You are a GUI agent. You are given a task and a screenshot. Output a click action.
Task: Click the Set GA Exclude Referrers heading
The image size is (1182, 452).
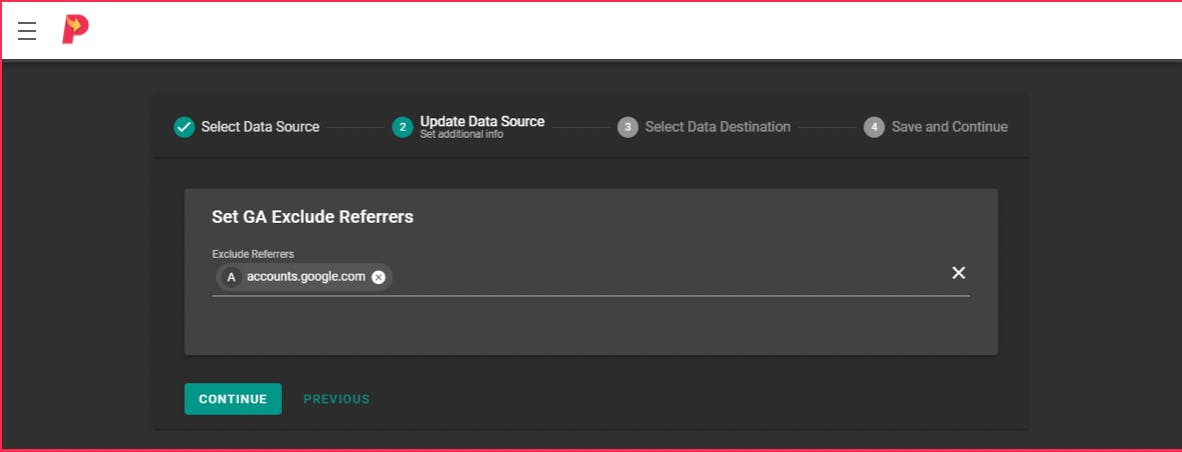(x=313, y=217)
